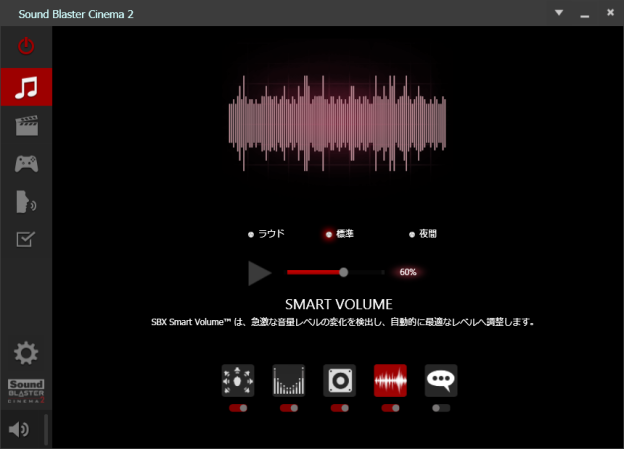Select the Dialog Plus speech bubble icon
This screenshot has width=624, height=449.
pyautogui.click(x=441, y=381)
